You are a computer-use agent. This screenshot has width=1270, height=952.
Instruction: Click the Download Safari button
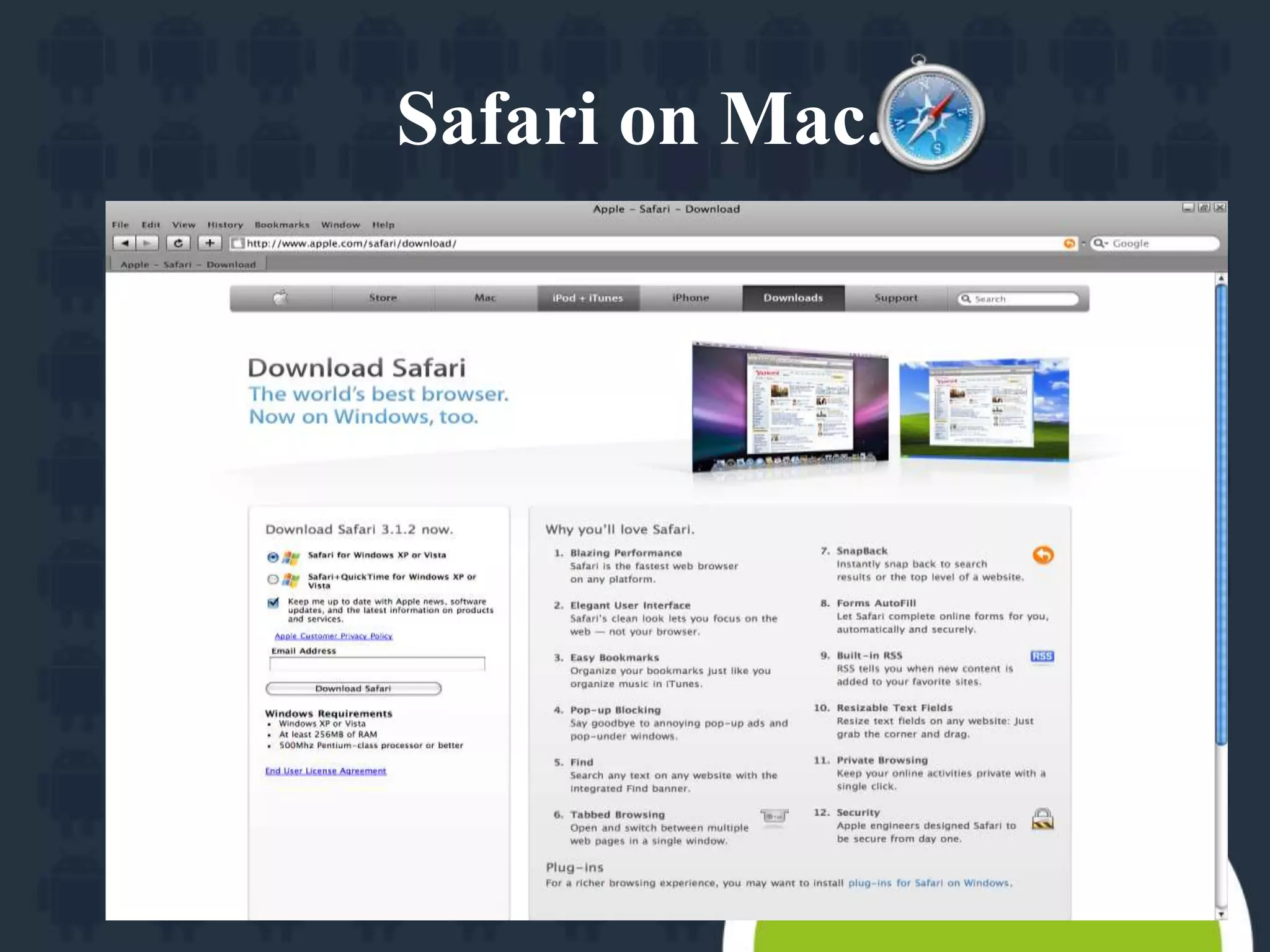tap(353, 689)
